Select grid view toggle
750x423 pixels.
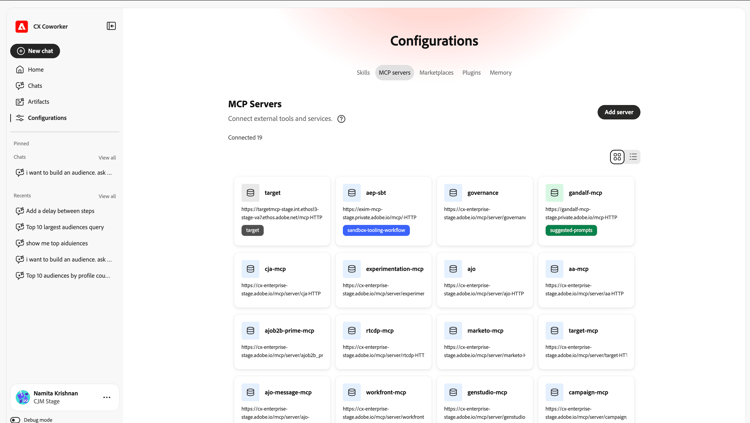click(x=617, y=157)
